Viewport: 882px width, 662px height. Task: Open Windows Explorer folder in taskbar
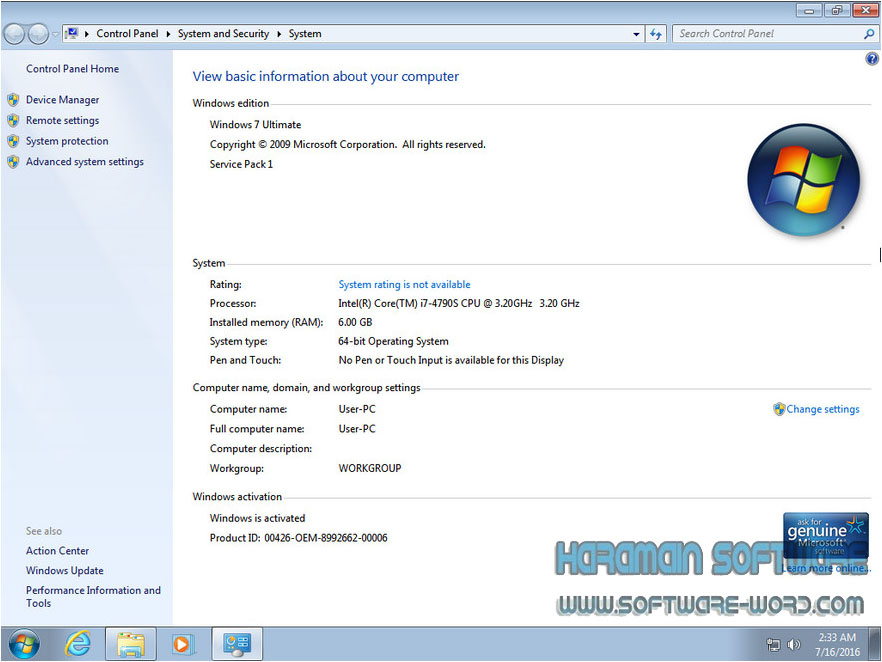point(130,644)
